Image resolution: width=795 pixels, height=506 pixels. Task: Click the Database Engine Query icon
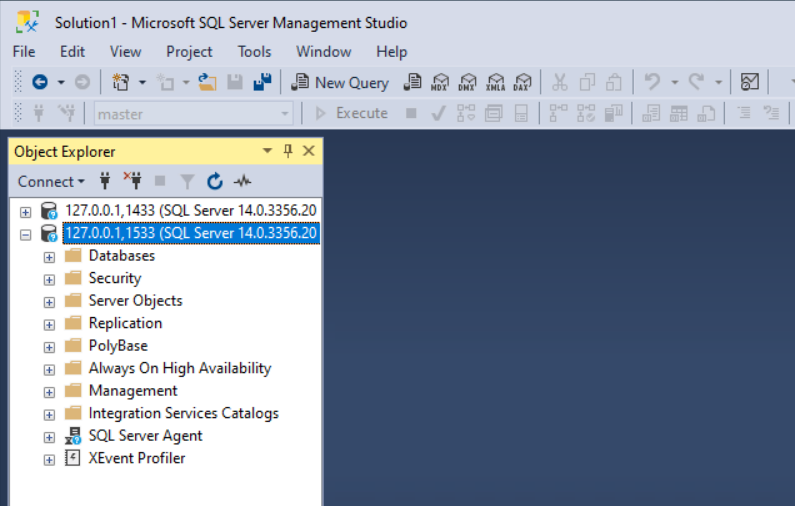click(x=412, y=82)
